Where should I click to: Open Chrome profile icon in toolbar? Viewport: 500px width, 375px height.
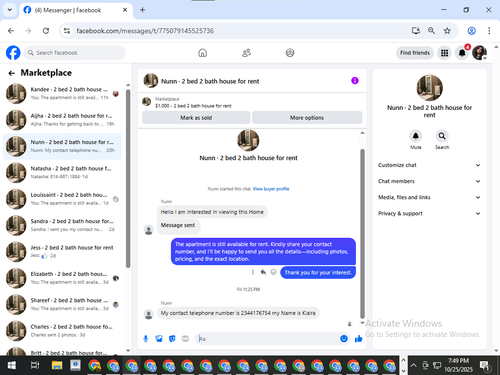[x=471, y=31]
